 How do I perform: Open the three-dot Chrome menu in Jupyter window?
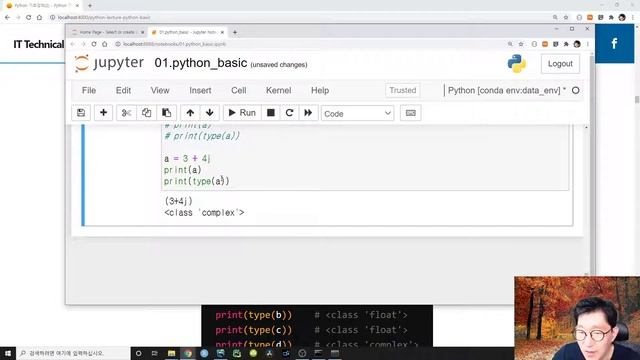(x=588, y=44)
